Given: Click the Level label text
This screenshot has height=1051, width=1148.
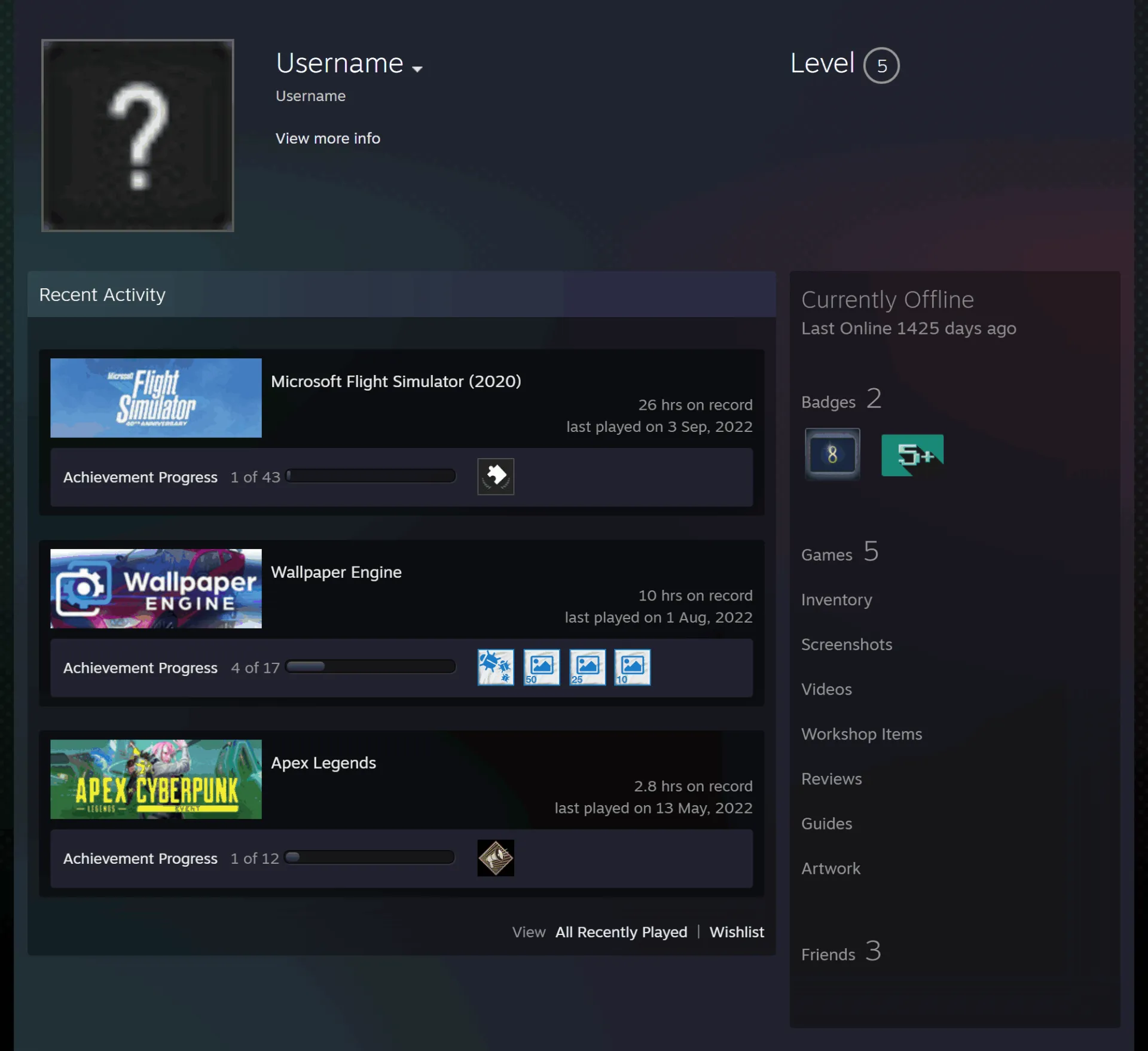Looking at the screenshot, I should pyautogui.click(x=823, y=63).
